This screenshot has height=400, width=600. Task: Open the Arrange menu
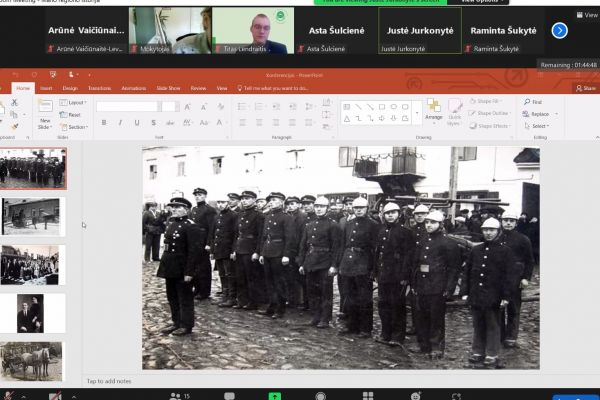(434, 112)
